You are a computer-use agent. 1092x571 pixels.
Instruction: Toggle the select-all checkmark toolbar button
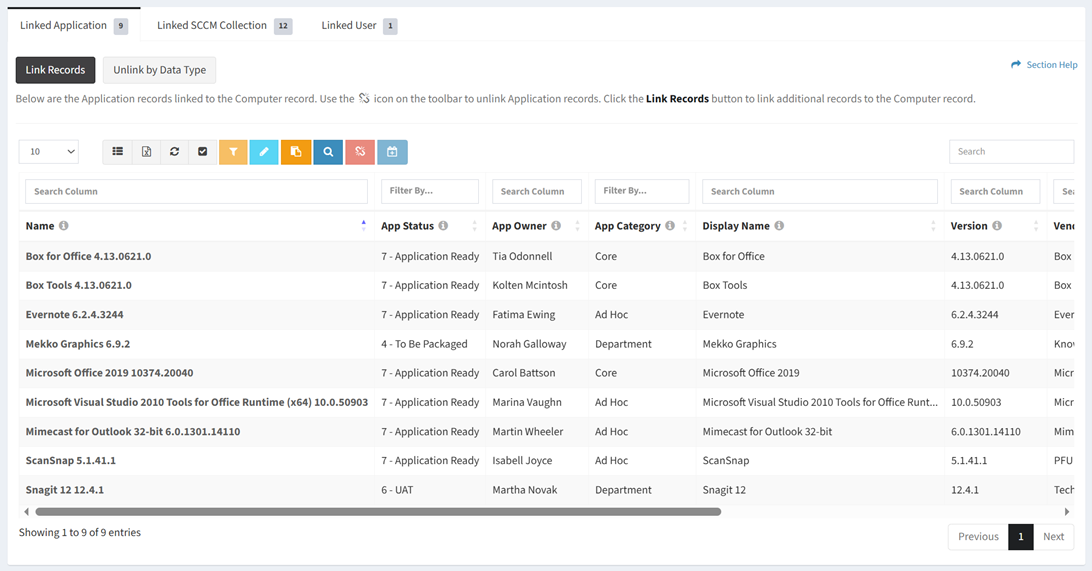pos(202,152)
